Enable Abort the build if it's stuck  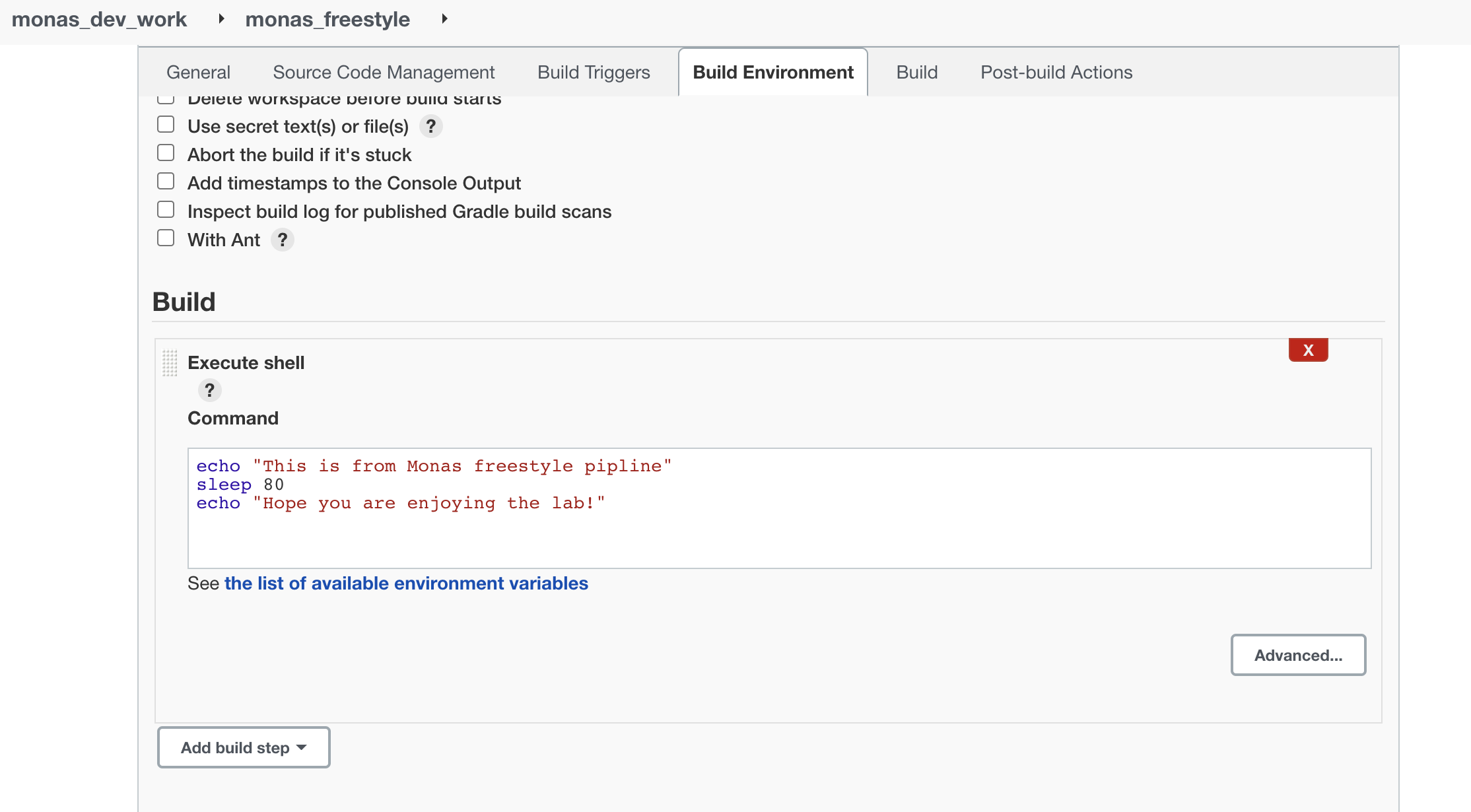166,152
